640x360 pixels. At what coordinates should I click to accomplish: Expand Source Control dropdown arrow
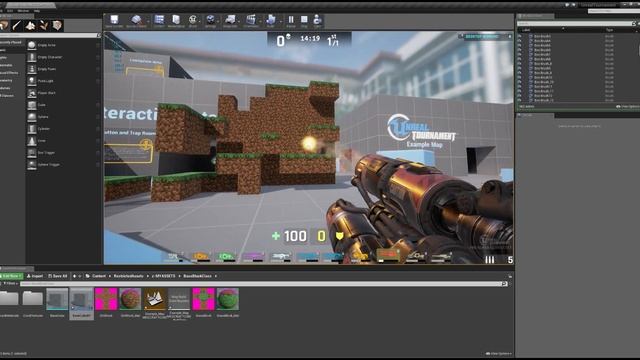pos(148,21)
